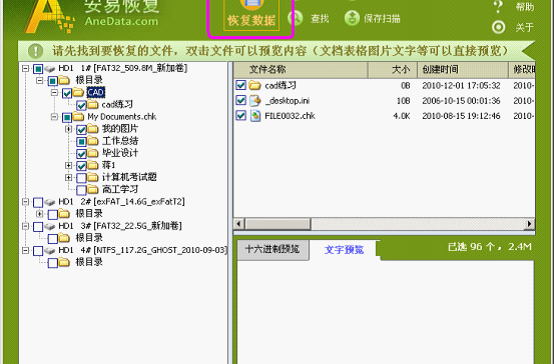Toggle My Documents.chk checkbox
This screenshot has height=364, width=554.
[x=67, y=117]
